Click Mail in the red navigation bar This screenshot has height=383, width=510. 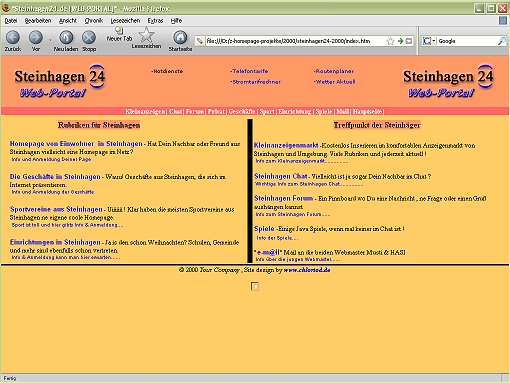tap(343, 111)
